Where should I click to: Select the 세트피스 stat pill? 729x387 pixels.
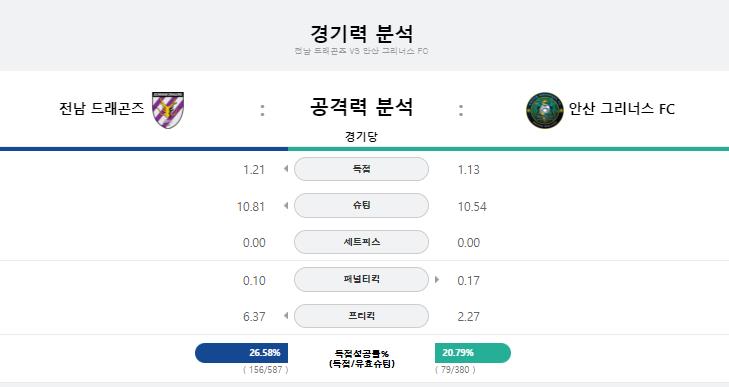click(361, 242)
